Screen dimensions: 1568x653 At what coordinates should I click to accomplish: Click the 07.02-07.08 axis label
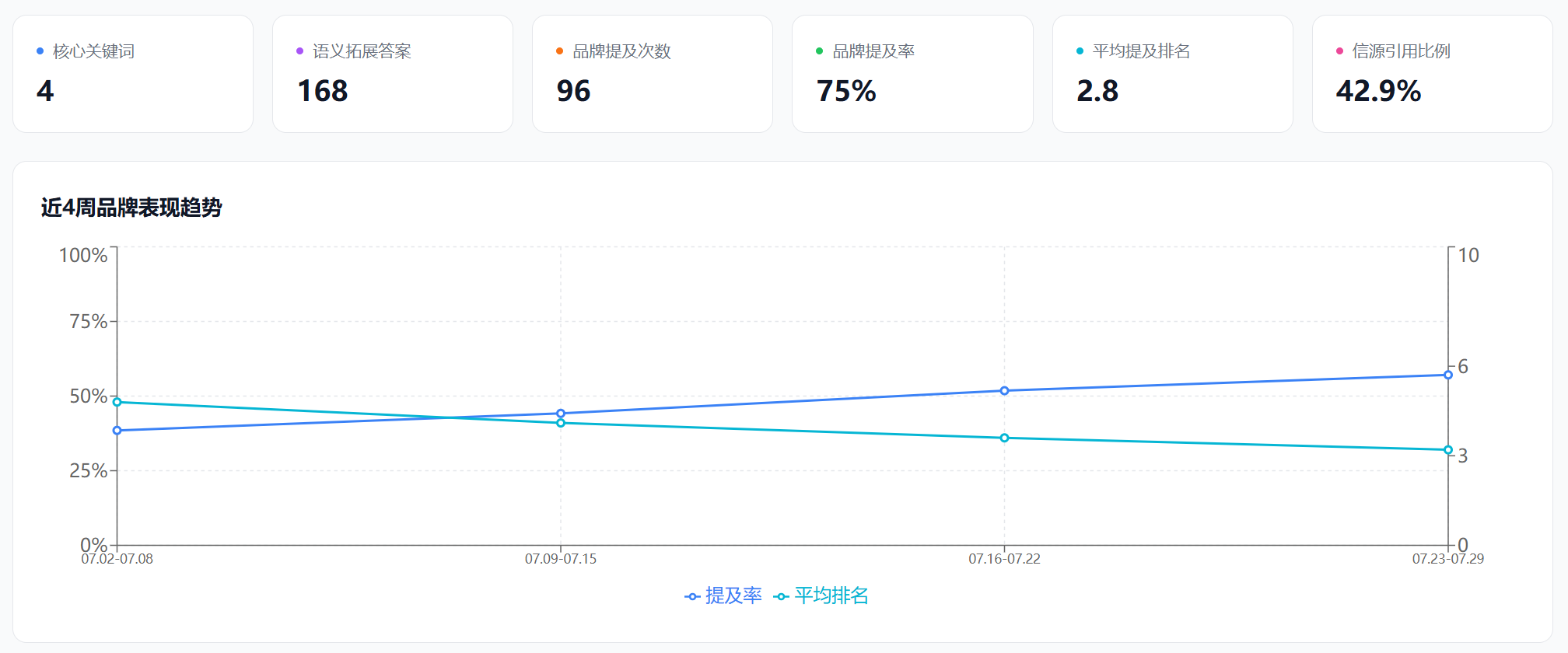point(117,559)
